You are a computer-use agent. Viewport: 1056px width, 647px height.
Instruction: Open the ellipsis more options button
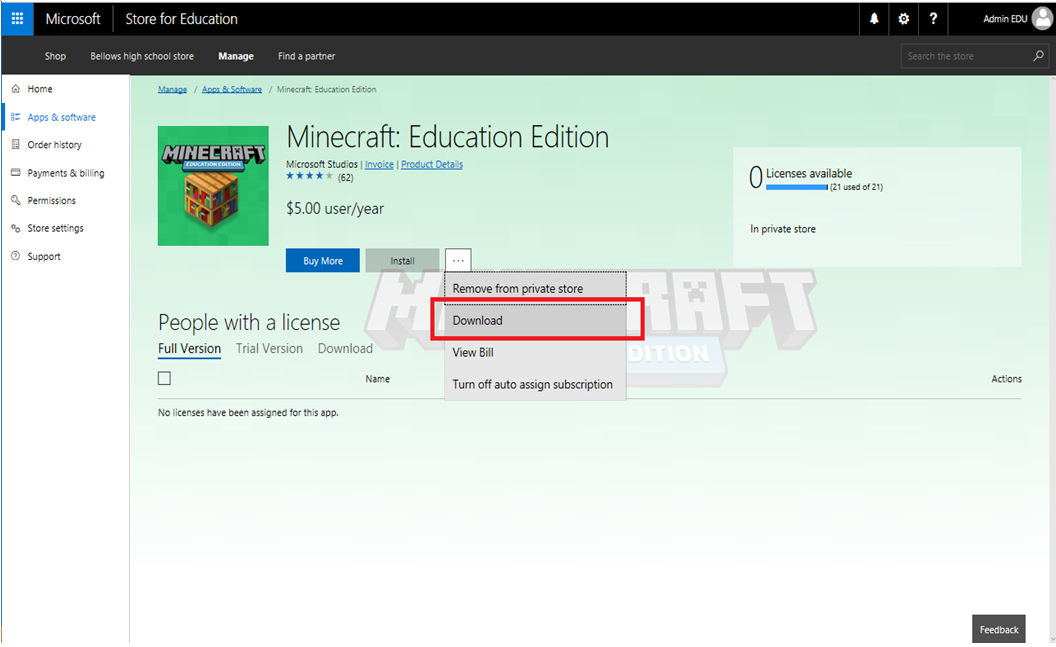[x=458, y=261]
